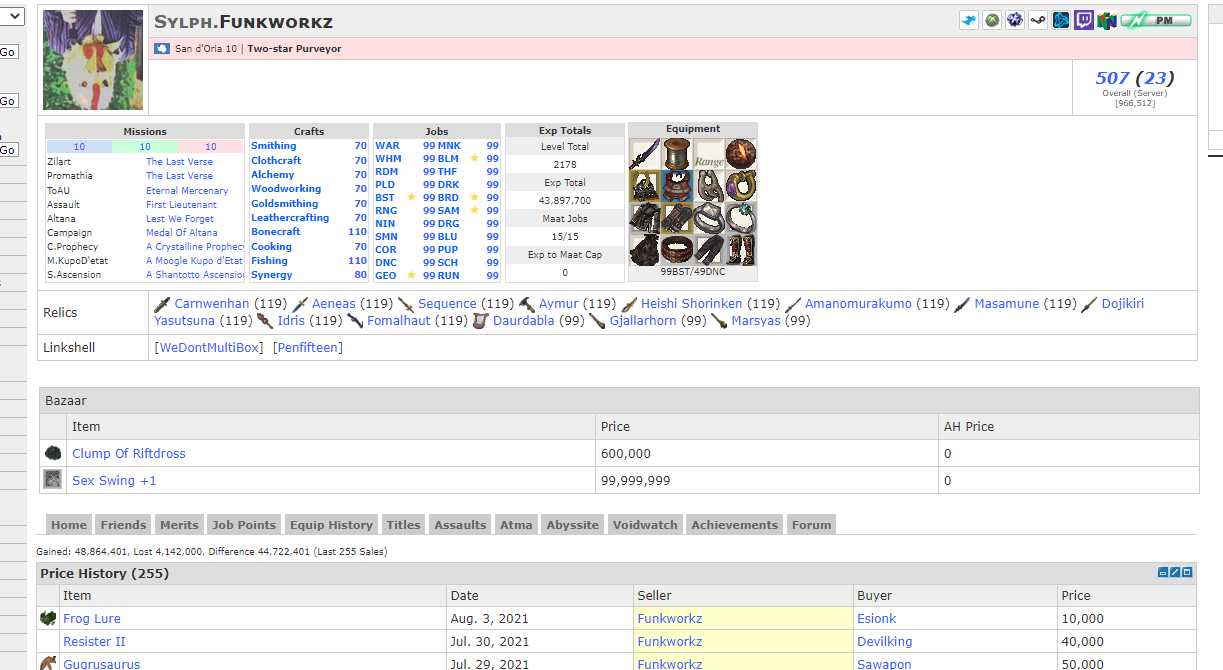Viewport: 1223px width, 670px height.
Task: Click the Nintendo 64 logo icon
Action: pos(1106,20)
